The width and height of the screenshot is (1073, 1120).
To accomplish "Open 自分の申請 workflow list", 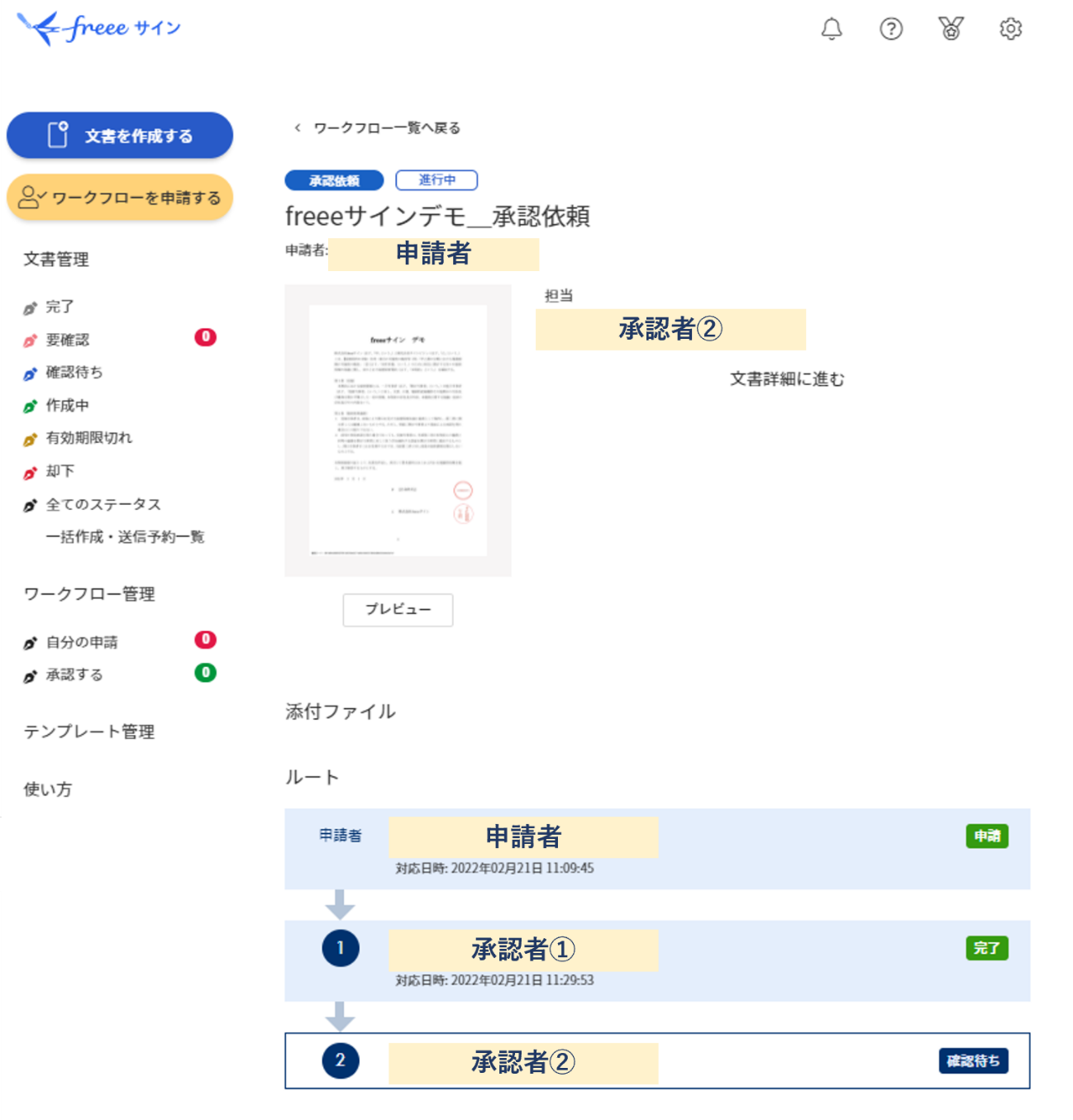I will pyautogui.click(x=82, y=642).
